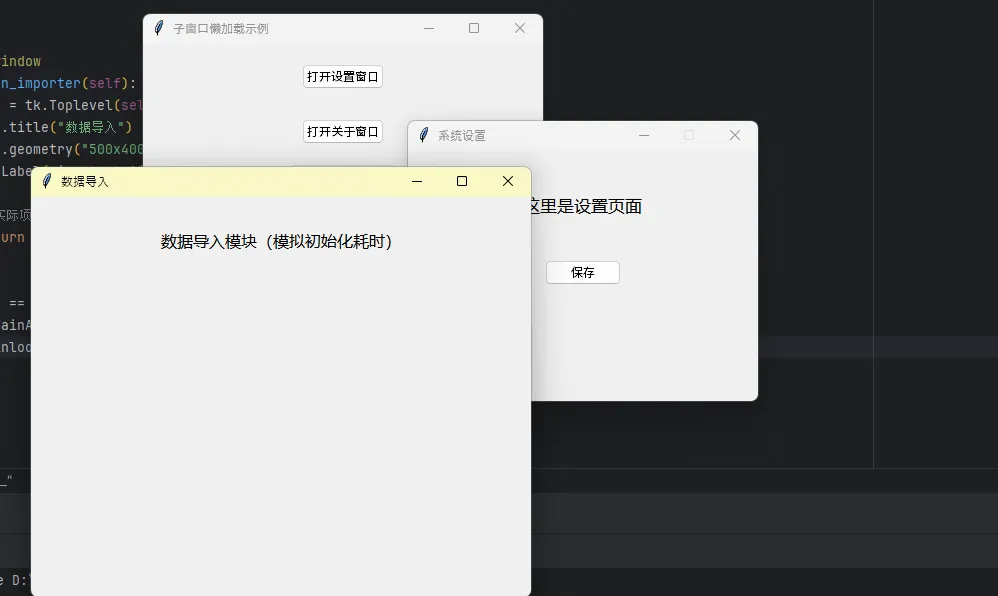
Task: Minimize the 子窗口懒加载示例 main window
Action: pos(429,28)
